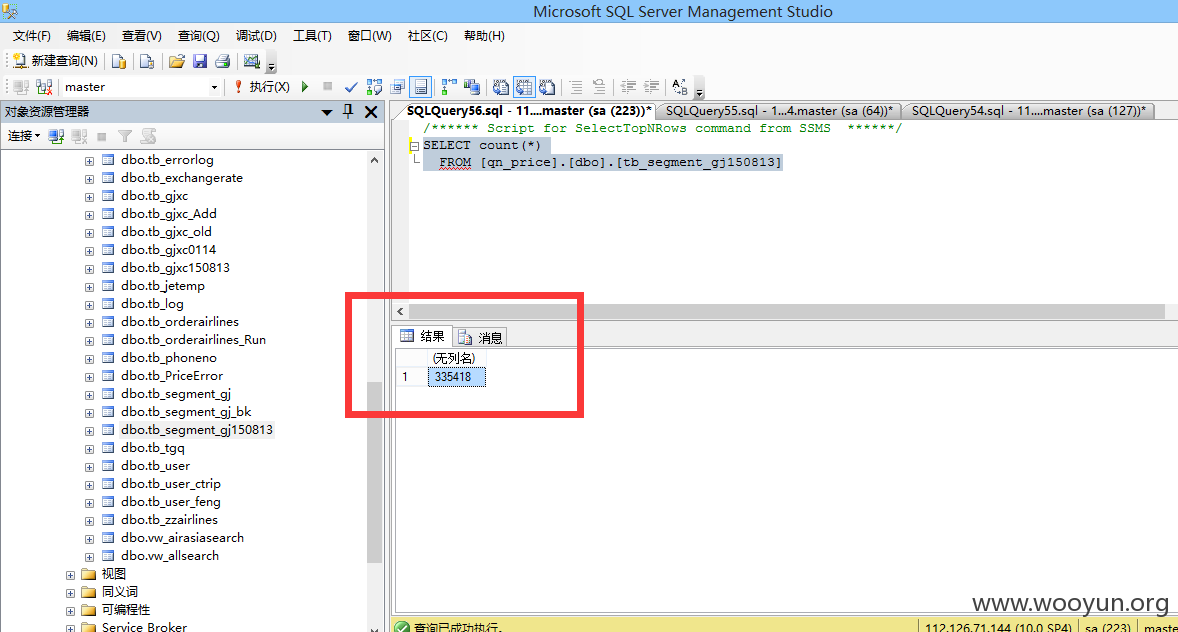The image size is (1178, 632).
Task: Open the Community (社区) menu
Action: tap(427, 36)
